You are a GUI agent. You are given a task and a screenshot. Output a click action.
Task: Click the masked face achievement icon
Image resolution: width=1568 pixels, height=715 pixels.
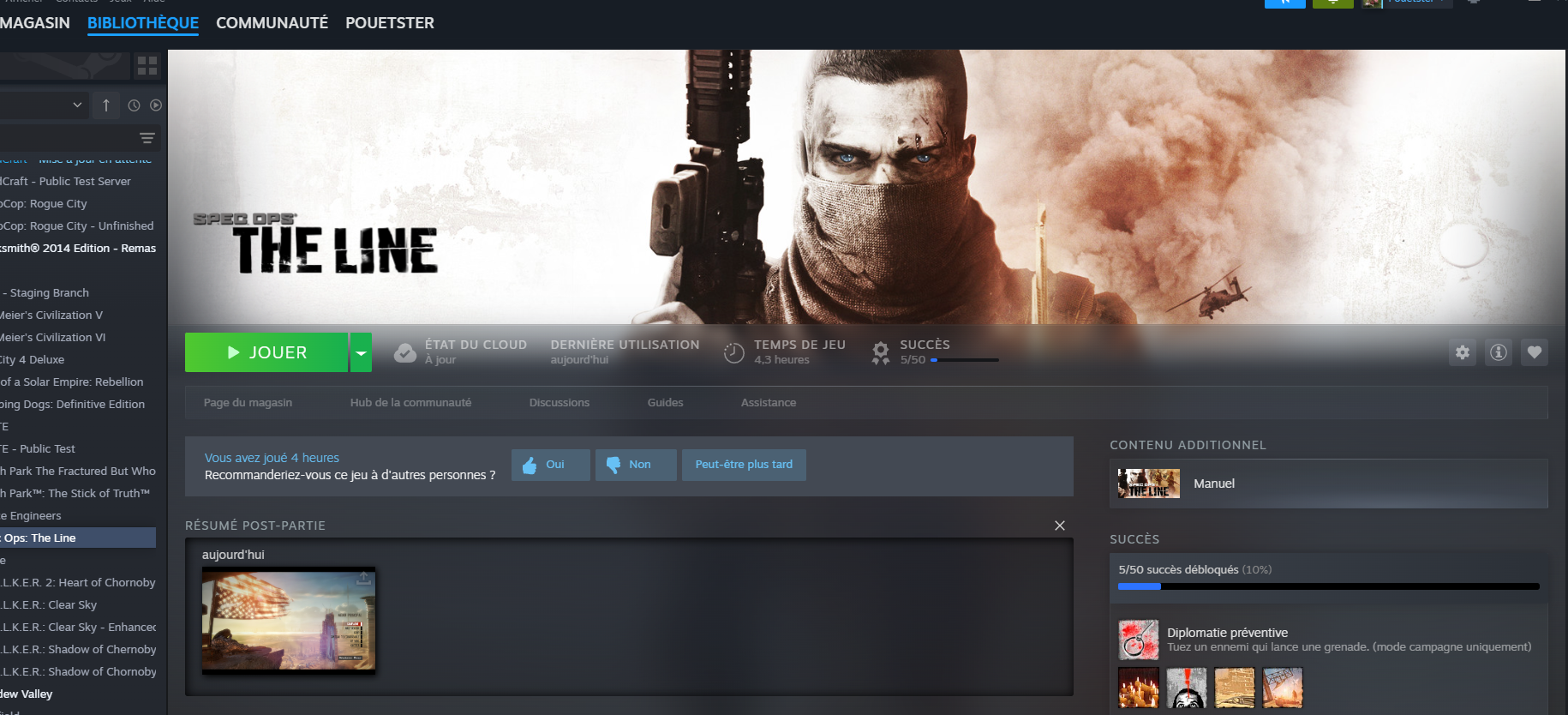click(x=1187, y=688)
